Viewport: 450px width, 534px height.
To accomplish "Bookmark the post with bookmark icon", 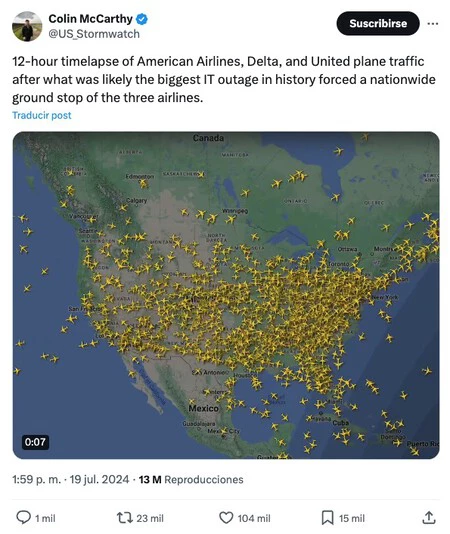I will (327, 518).
